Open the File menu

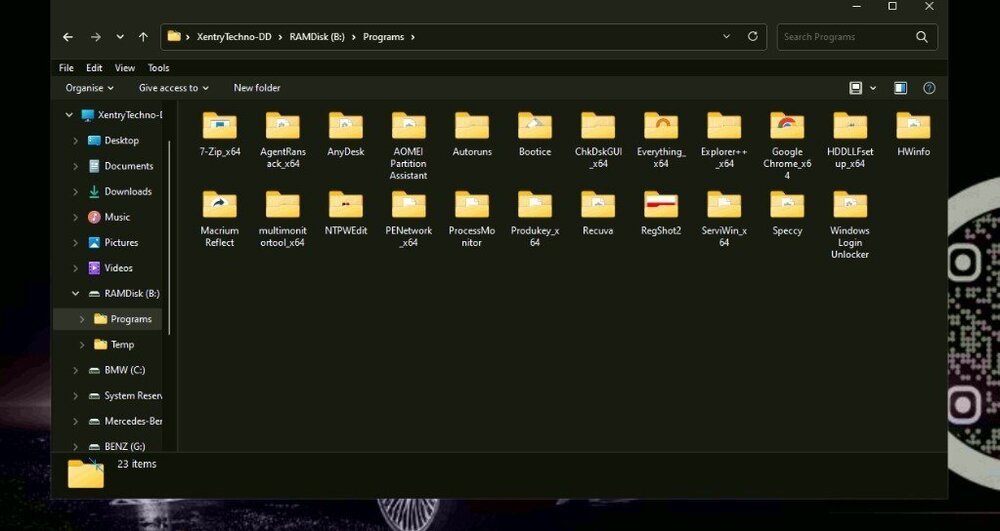click(x=66, y=68)
